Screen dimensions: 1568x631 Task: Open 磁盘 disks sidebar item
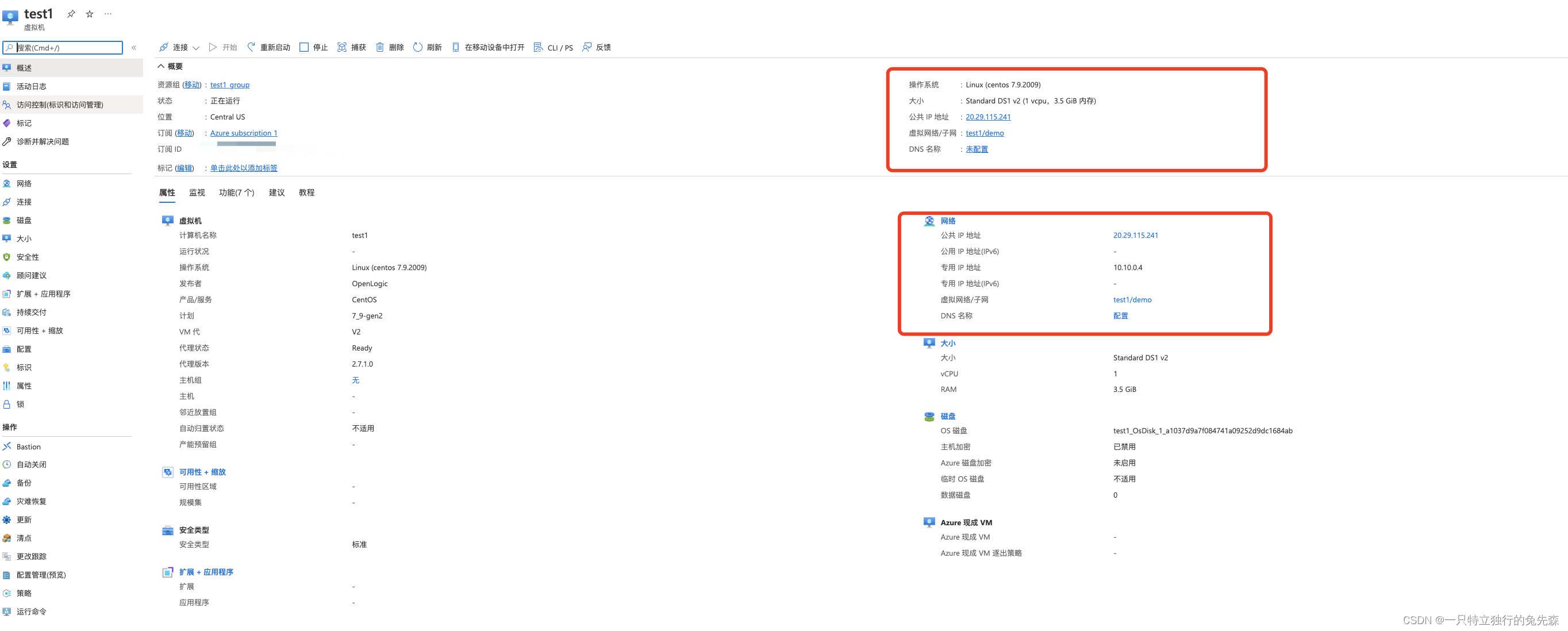pyautogui.click(x=71, y=220)
